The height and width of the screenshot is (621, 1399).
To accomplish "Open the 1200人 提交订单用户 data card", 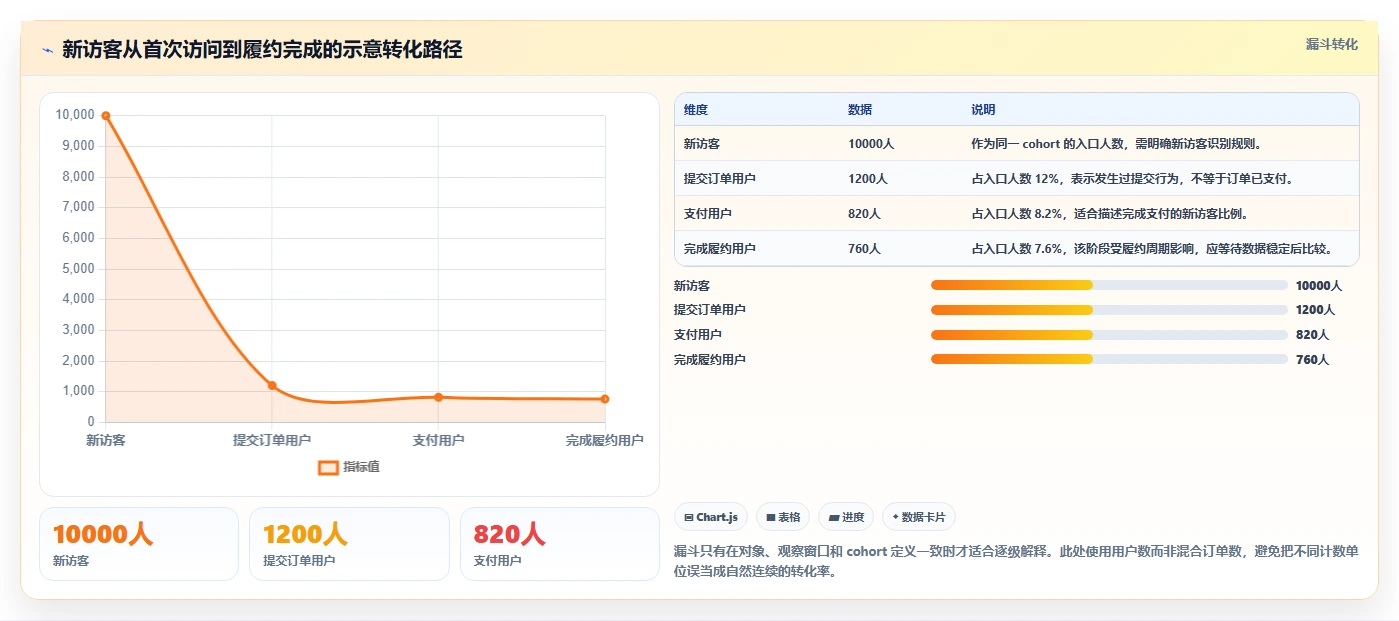I will tap(349, 544).
